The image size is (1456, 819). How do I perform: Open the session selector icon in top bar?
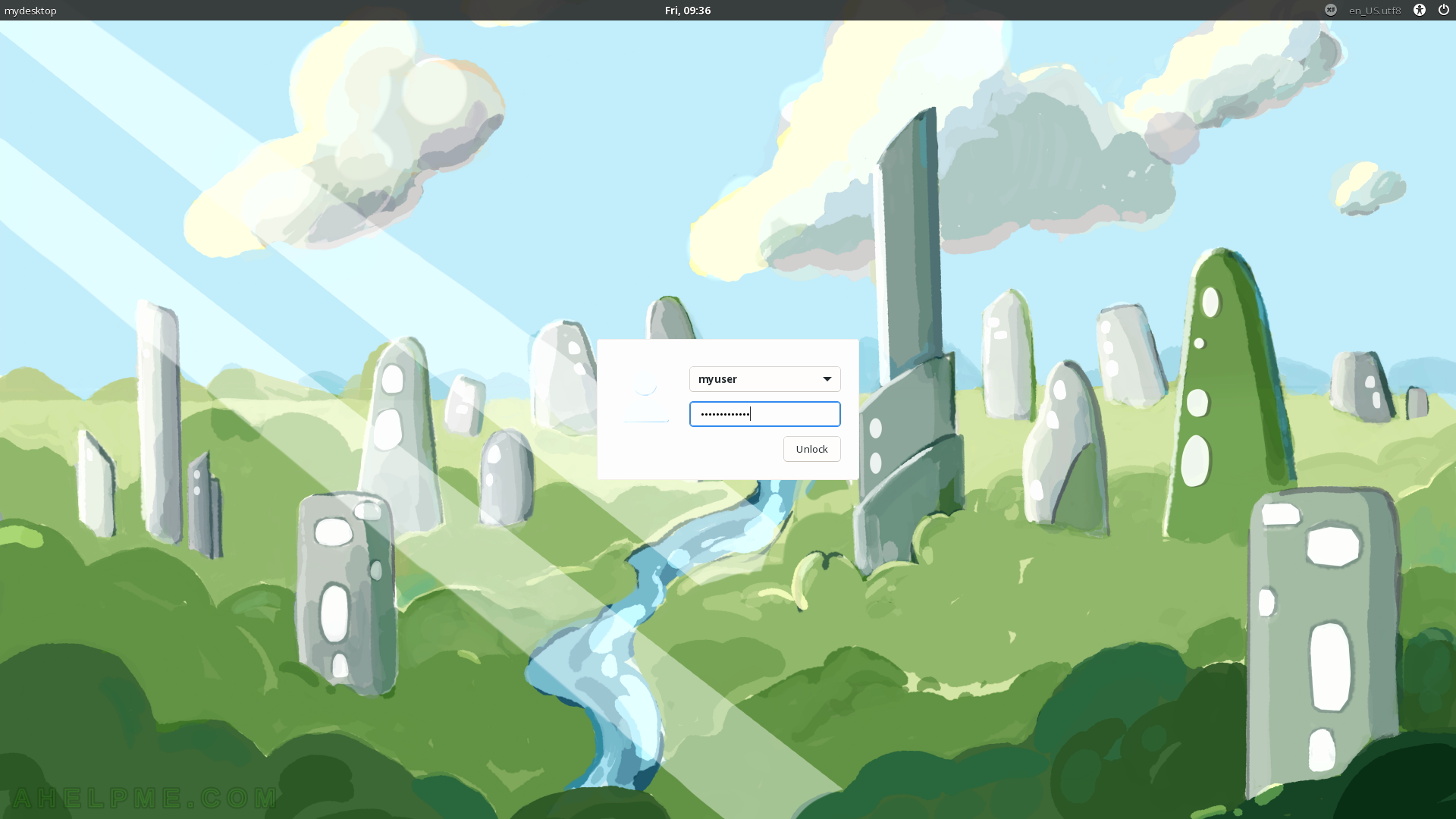(1331, 10)
